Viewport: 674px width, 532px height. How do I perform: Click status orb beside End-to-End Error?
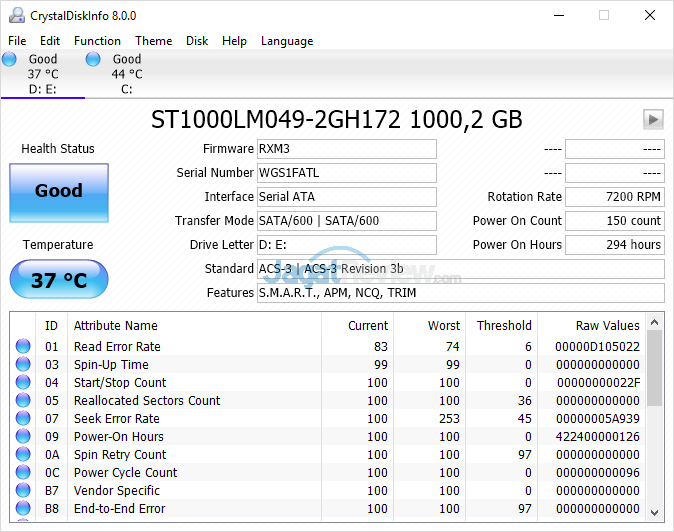pos(23,509)
